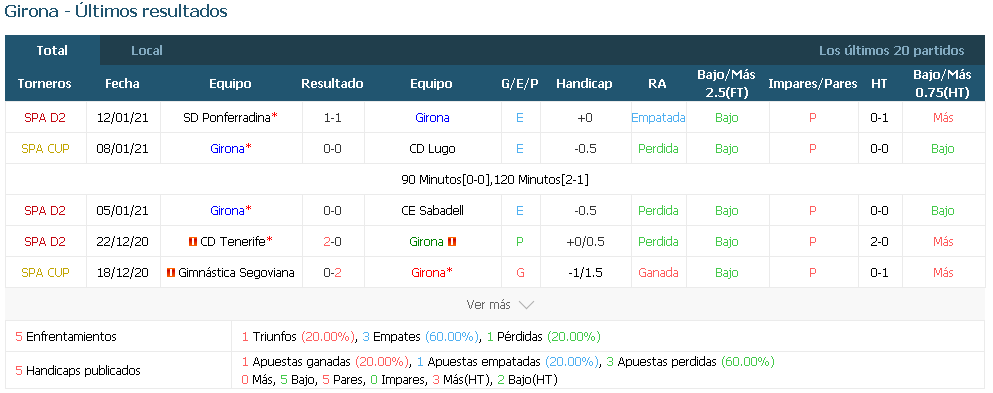993x393 pixels.
Task: Click the Handicap column header
Action: pyautogui.click(x=584, y=84)
